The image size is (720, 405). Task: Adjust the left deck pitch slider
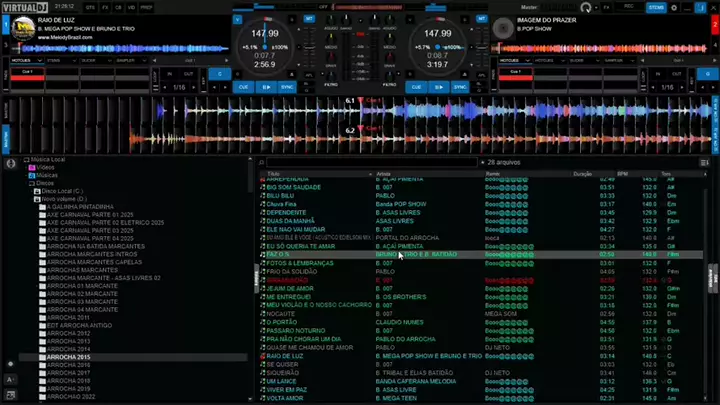tap(309, 47)
